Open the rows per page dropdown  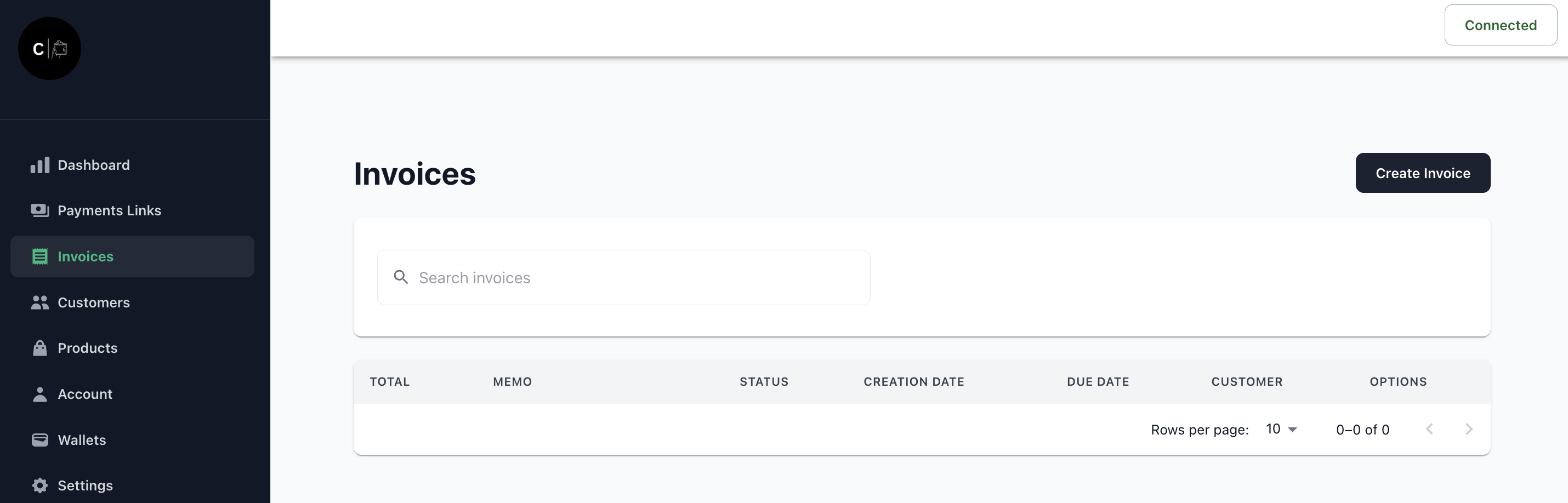tap(1281, 430)
